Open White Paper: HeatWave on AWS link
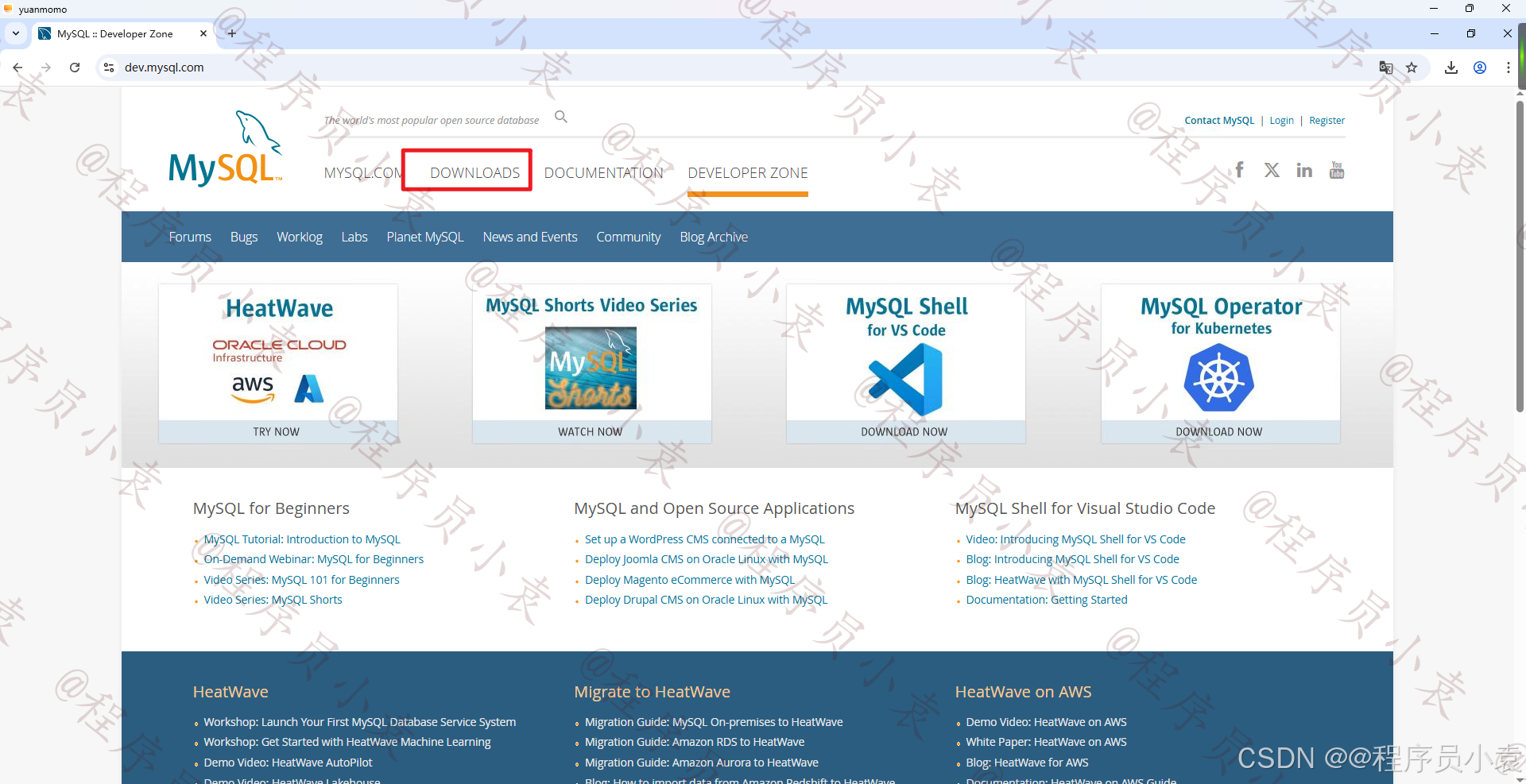This screenshot has height=784, width=1526. 1046,742
